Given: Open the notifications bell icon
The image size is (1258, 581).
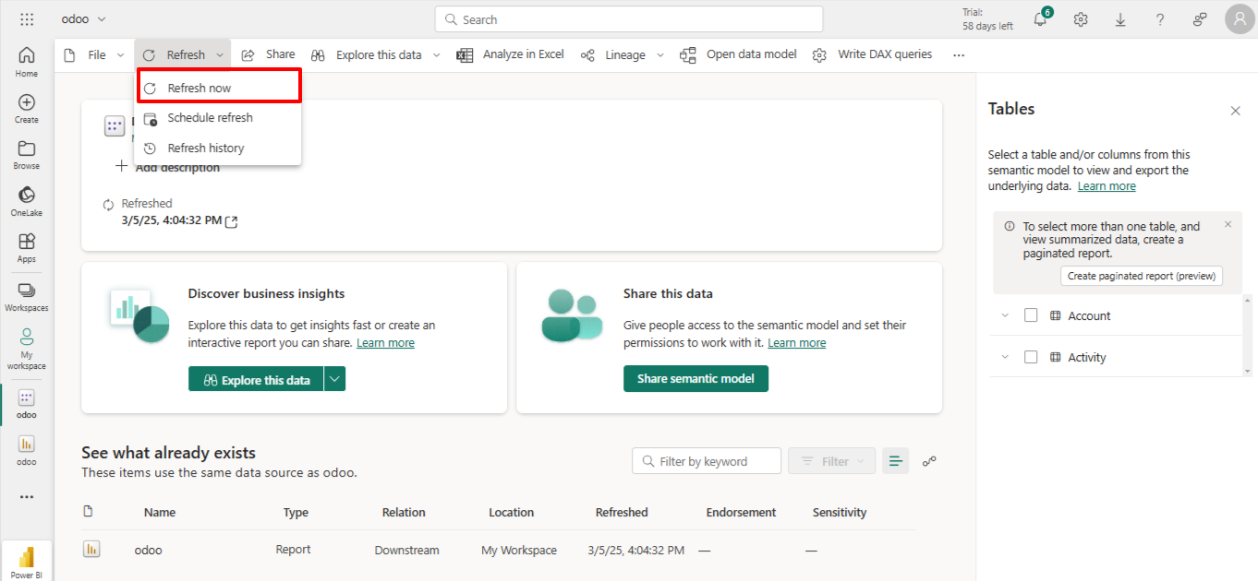Looking at the screenshot, I should (x=1040, y=20).
